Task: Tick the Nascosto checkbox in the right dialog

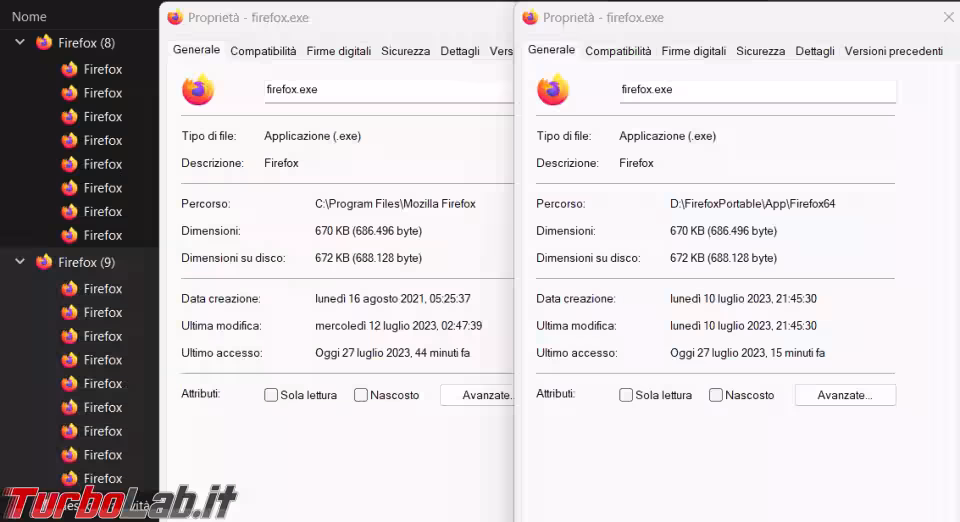Action: click(716, 395)
